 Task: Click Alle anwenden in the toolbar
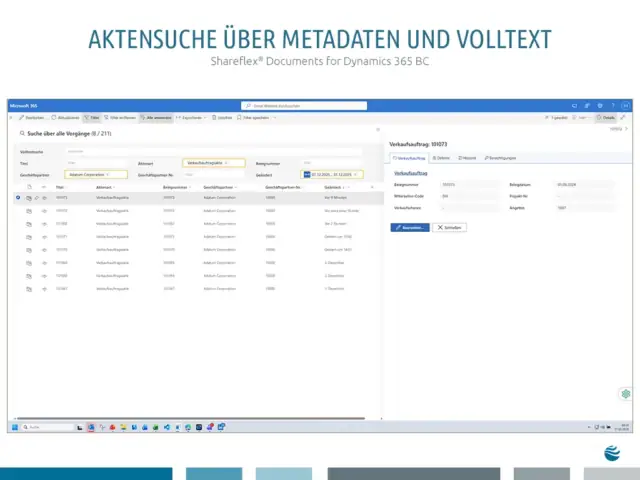coord(156,118)
